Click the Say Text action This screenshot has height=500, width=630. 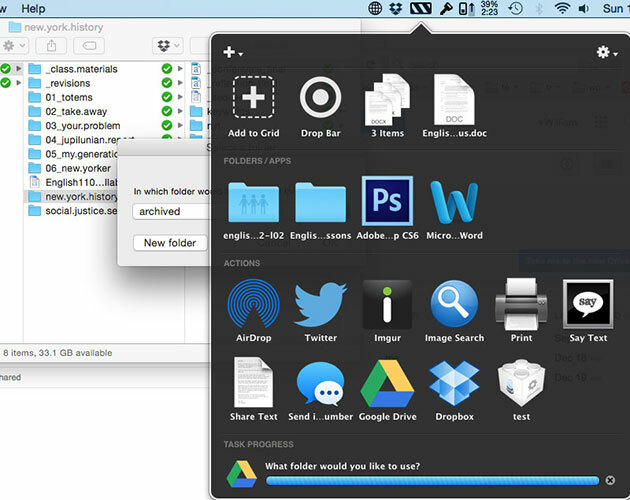[x=587, y=304]
